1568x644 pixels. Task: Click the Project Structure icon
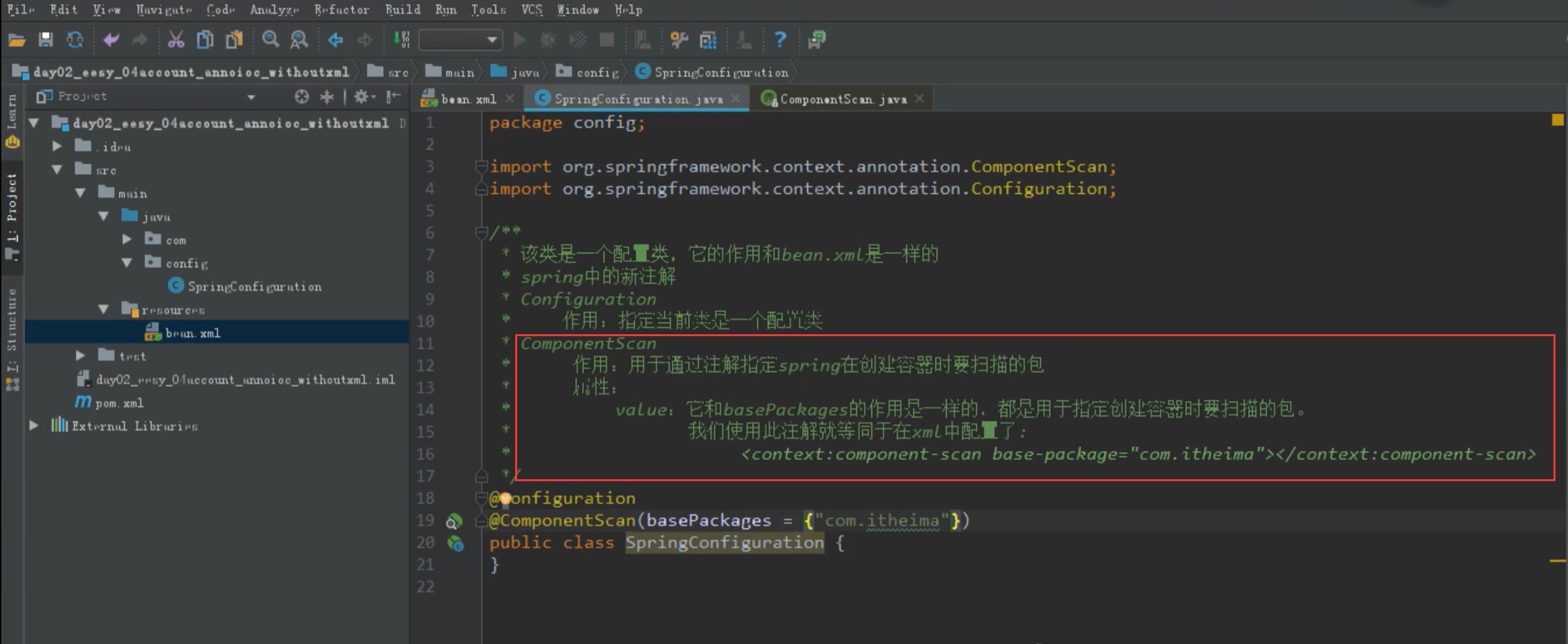tap(708, 40)
